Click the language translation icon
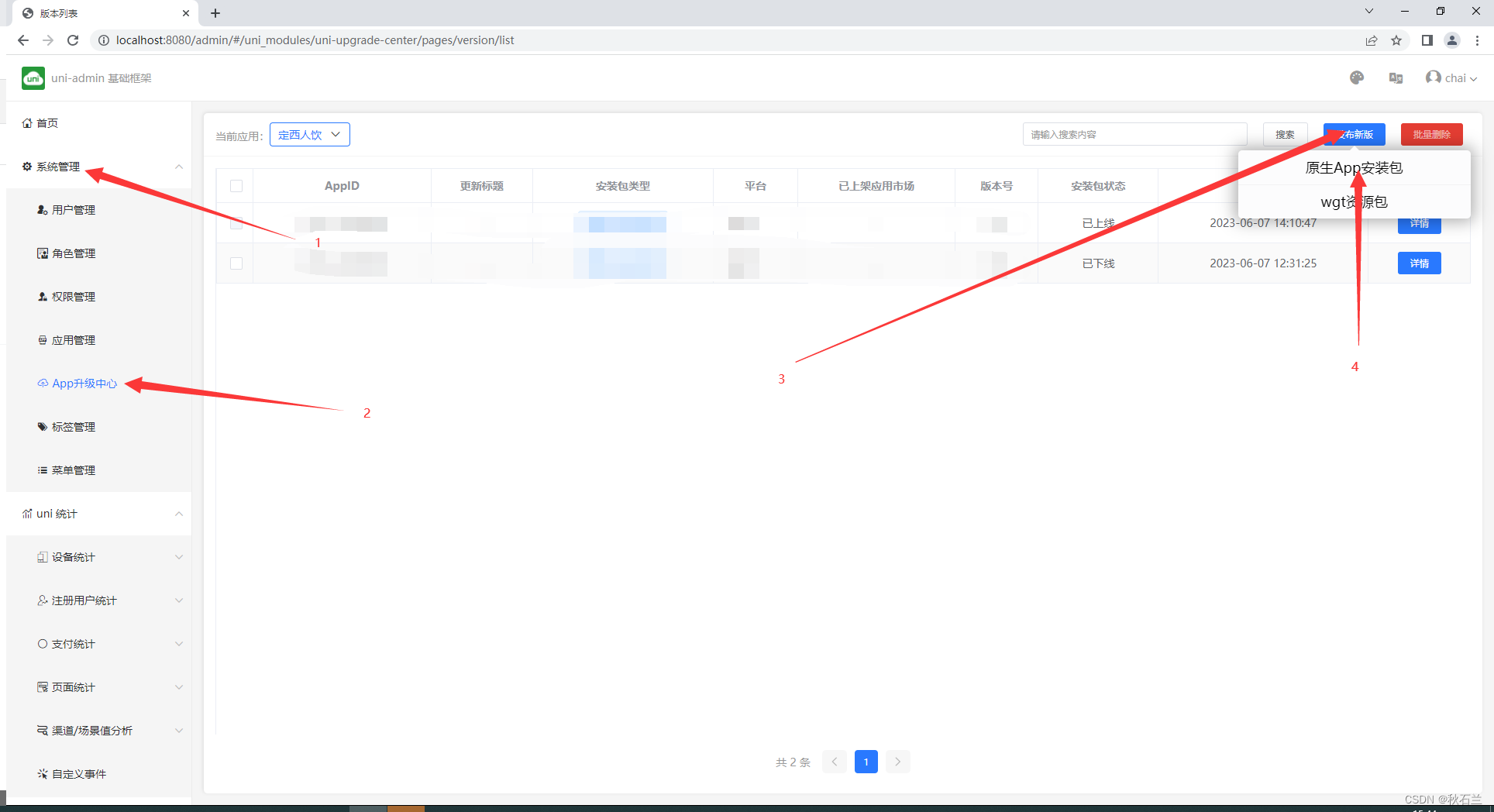Viewport: 1494px width, 812px height. (1396, 77)
